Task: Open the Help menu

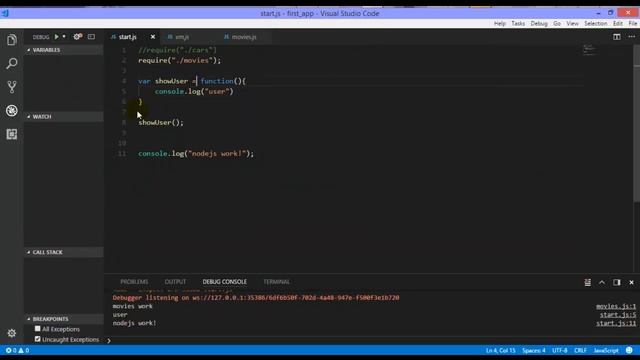Action: click(x=500, y=24)
